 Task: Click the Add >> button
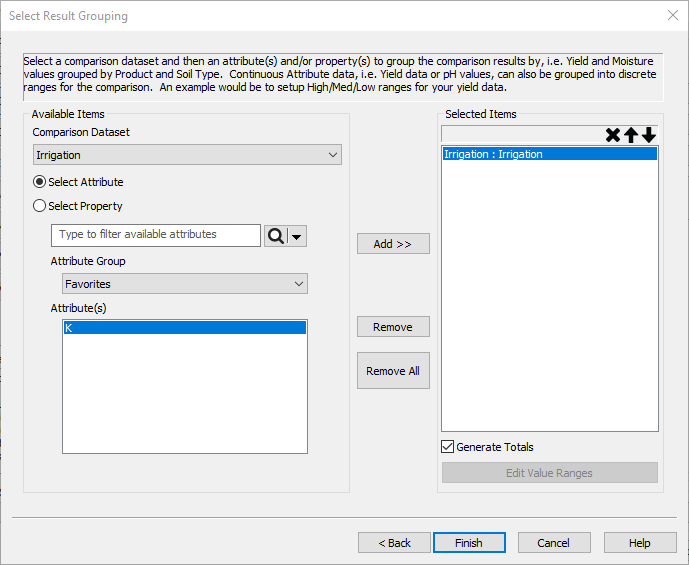(x=393, y=244)
